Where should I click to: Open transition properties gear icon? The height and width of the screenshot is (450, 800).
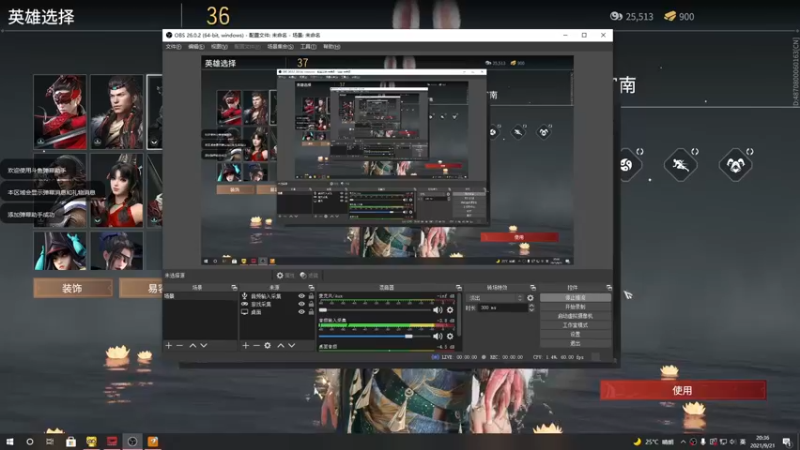click(531, 298)
